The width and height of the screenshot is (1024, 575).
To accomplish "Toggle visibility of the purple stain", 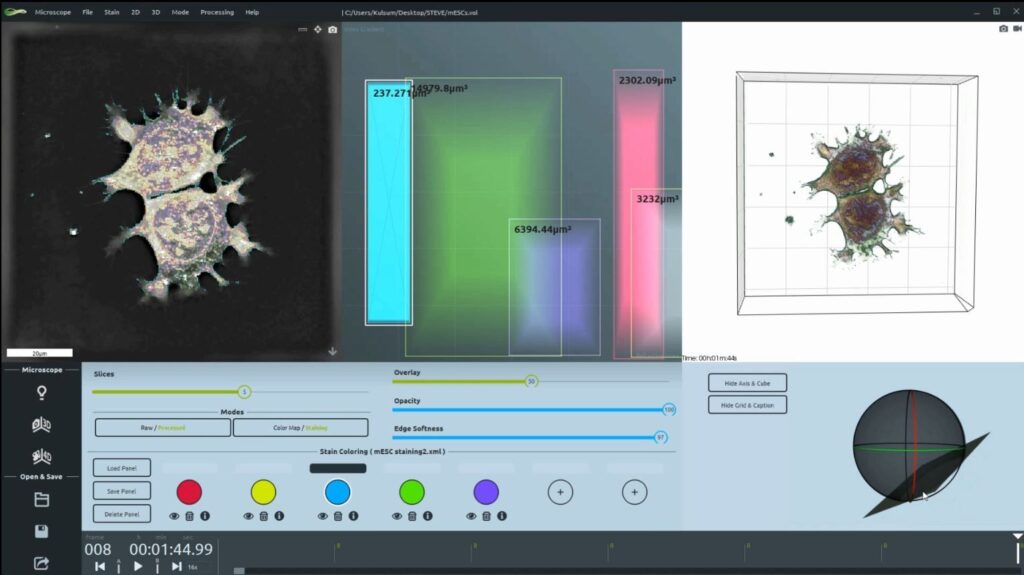I will (471, 516).
